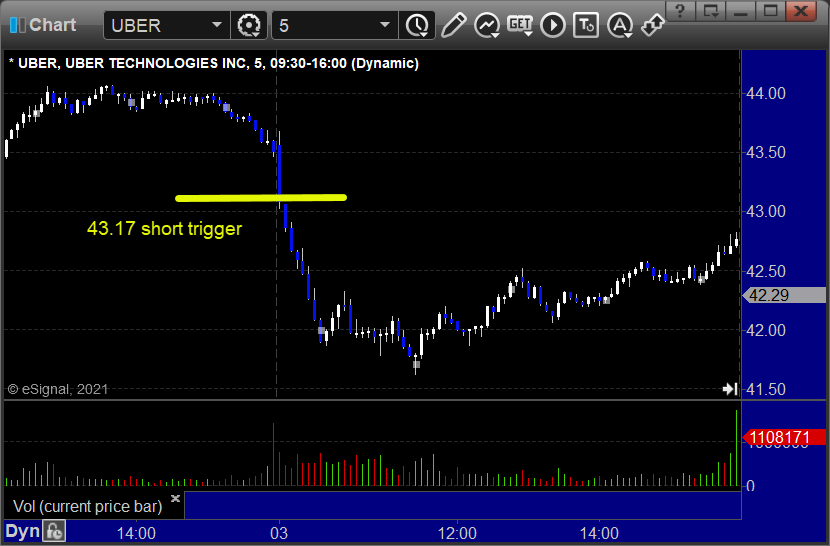Click the 42.29 current price marker
This screenshot has width=830, height=546.
point(784,295)
